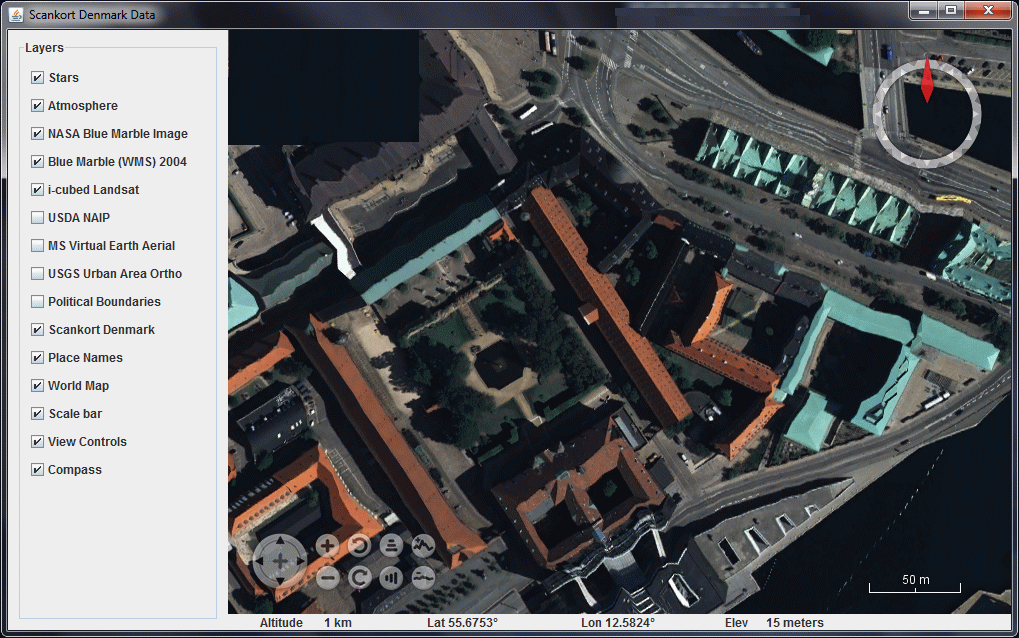Viewport: 1019px width, 638px height.
Task: Decrease vertical exaggeration with the terrain control
Action: click(x=423, y=577)
